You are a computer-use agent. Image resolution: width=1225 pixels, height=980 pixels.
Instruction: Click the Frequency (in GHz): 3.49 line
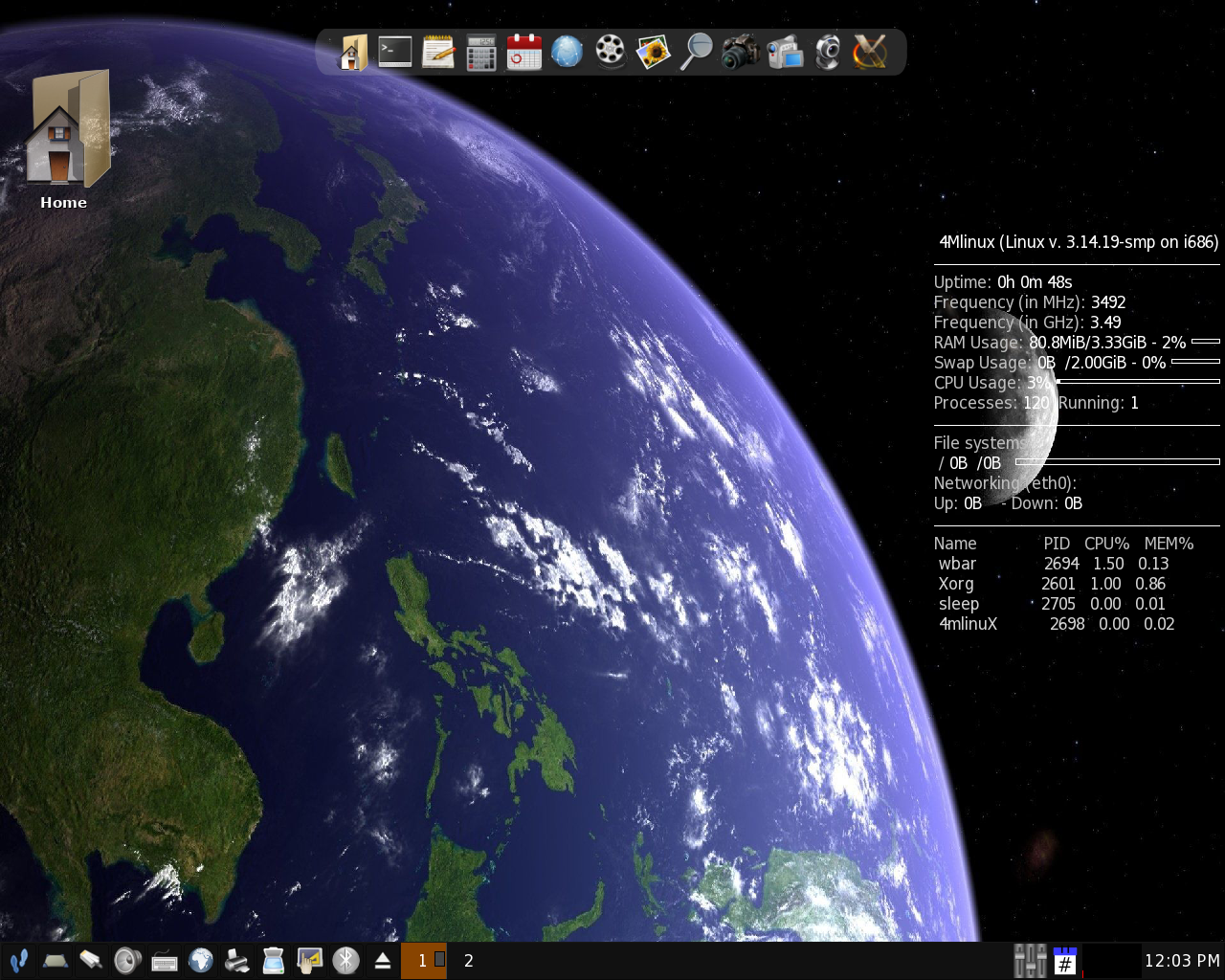[1027, 323]
